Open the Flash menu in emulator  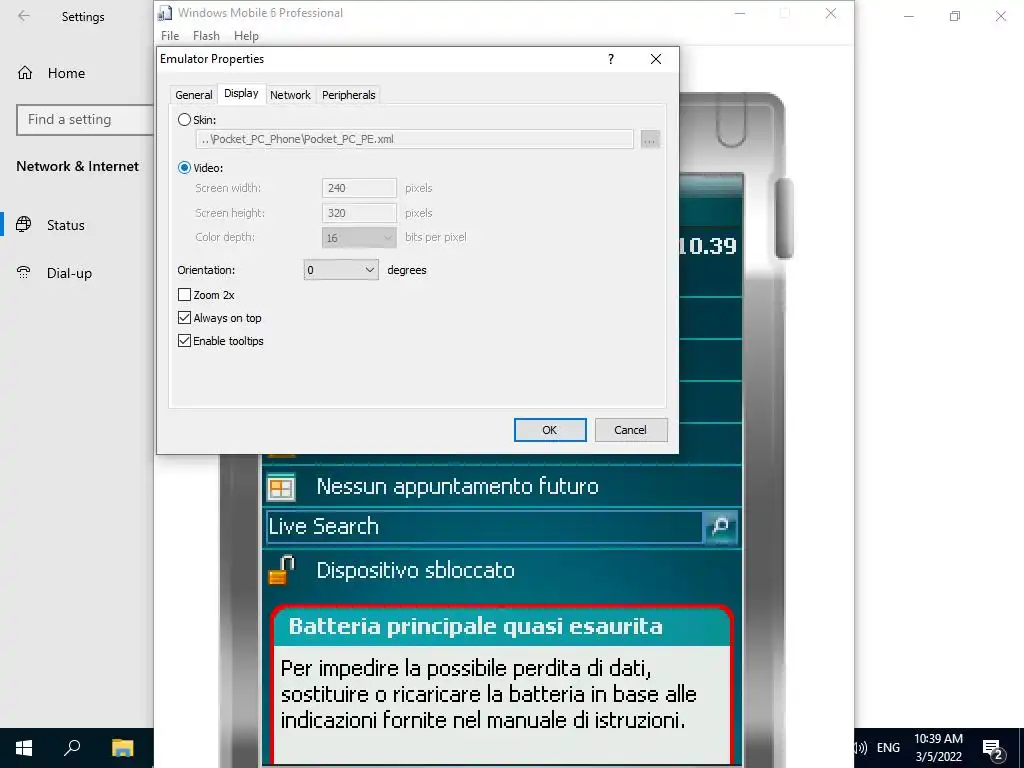point(206,36)
